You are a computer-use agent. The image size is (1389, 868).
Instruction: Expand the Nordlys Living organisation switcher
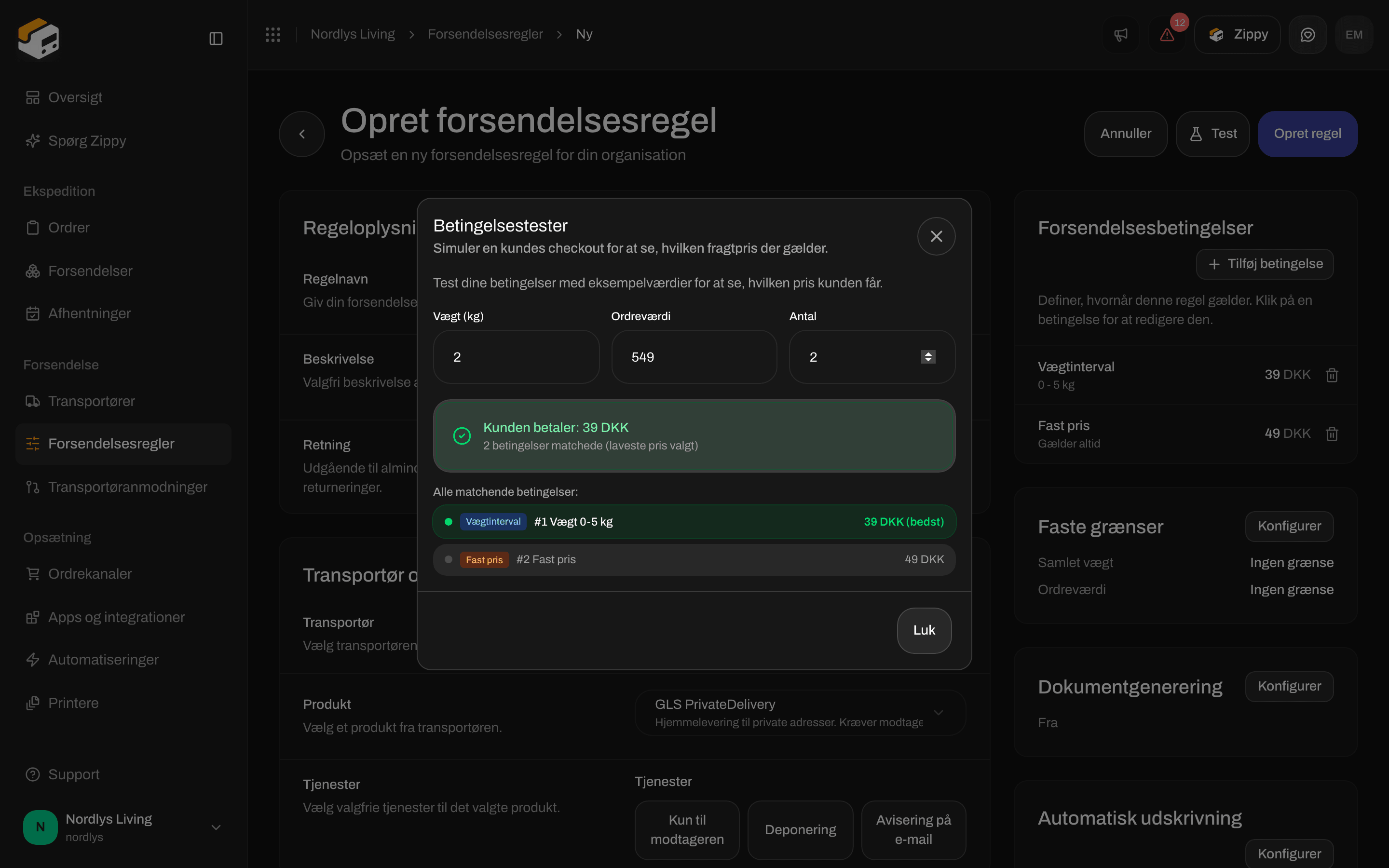click(123, 827)
